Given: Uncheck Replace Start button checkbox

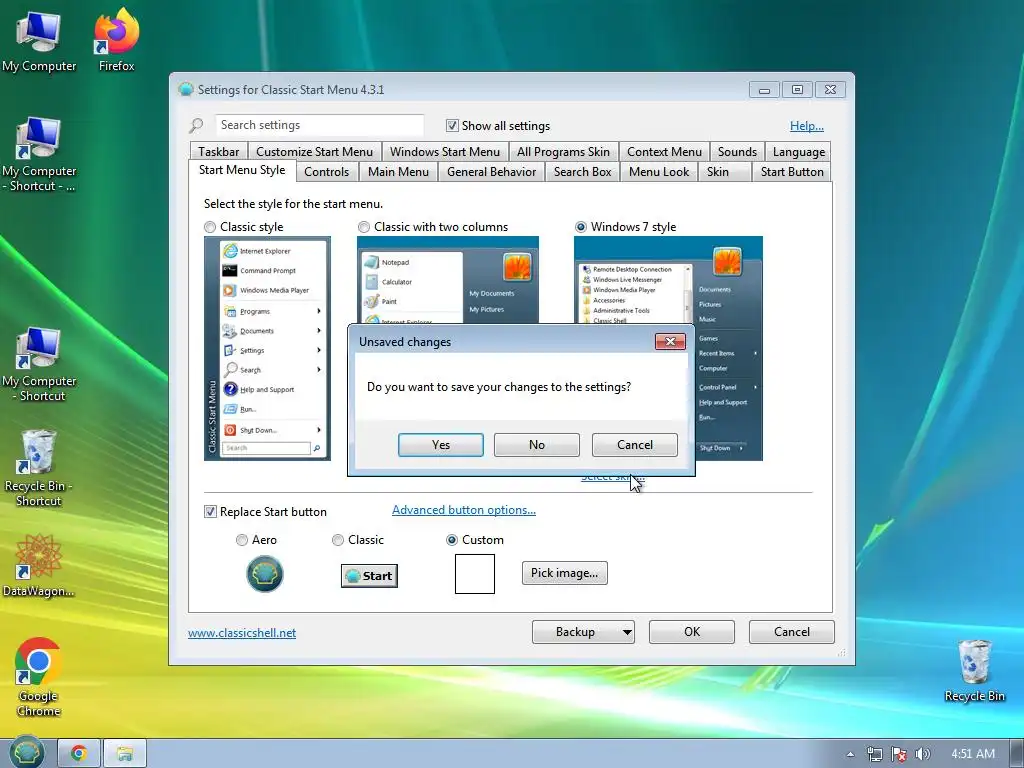Looking at the screenshot, I should pyautogui.click(x=210, y=512).
